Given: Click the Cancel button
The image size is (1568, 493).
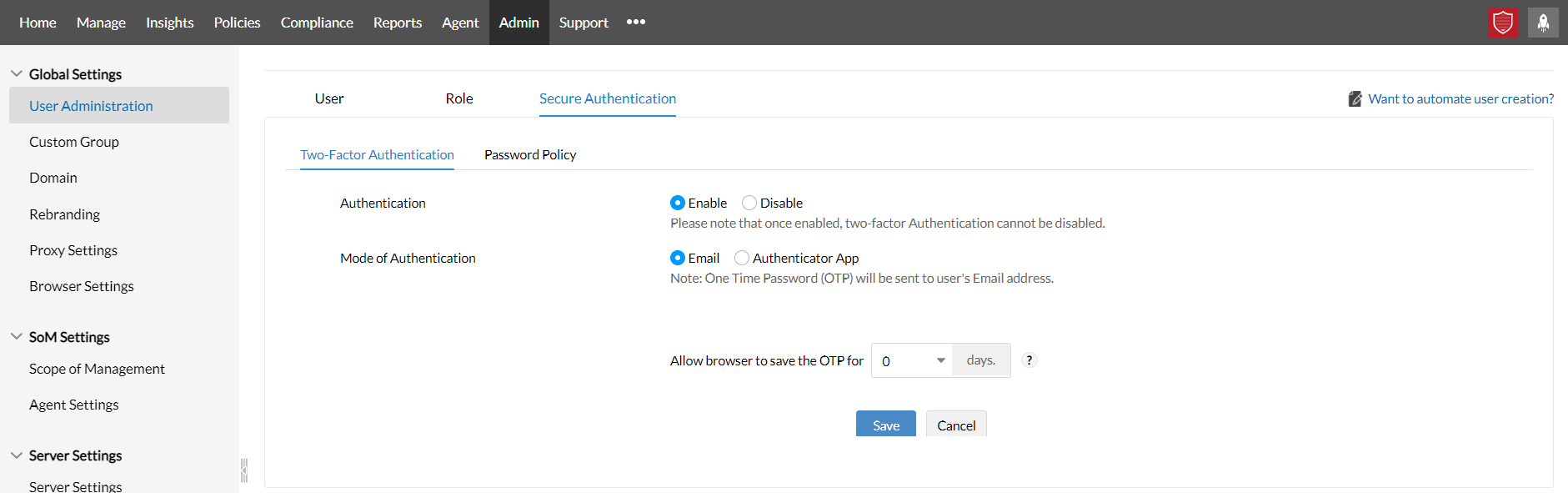Looking at the screenshot, I should [956, 425].
